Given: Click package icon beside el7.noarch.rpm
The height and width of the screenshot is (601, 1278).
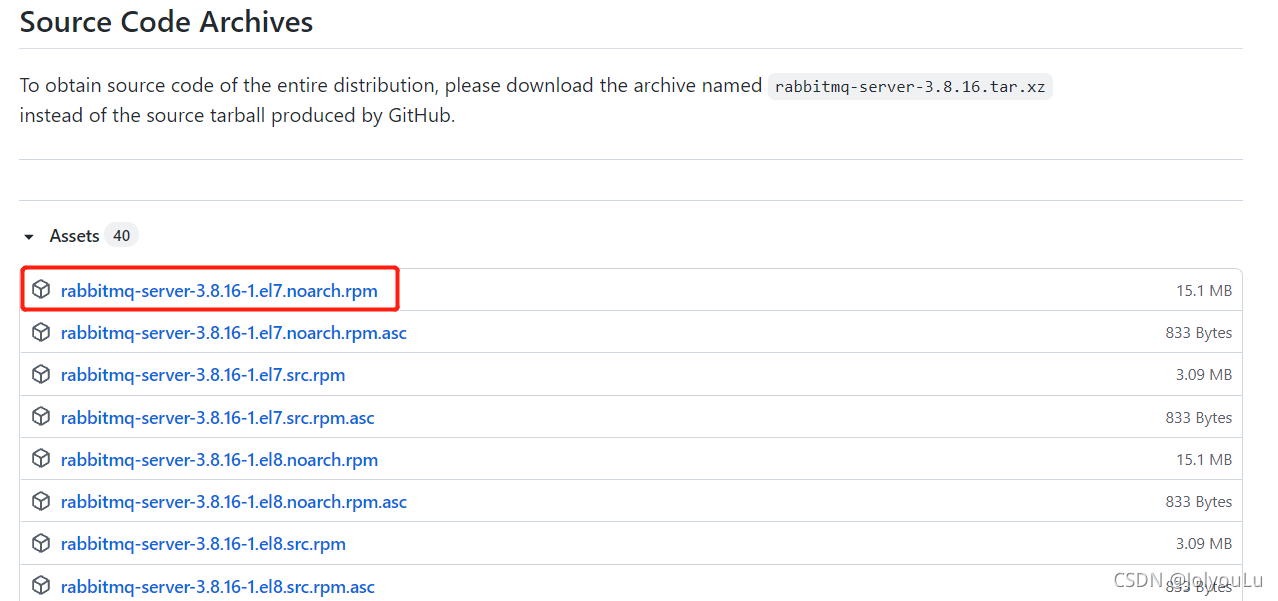Looking at the screenshot, I should point(41,290).
